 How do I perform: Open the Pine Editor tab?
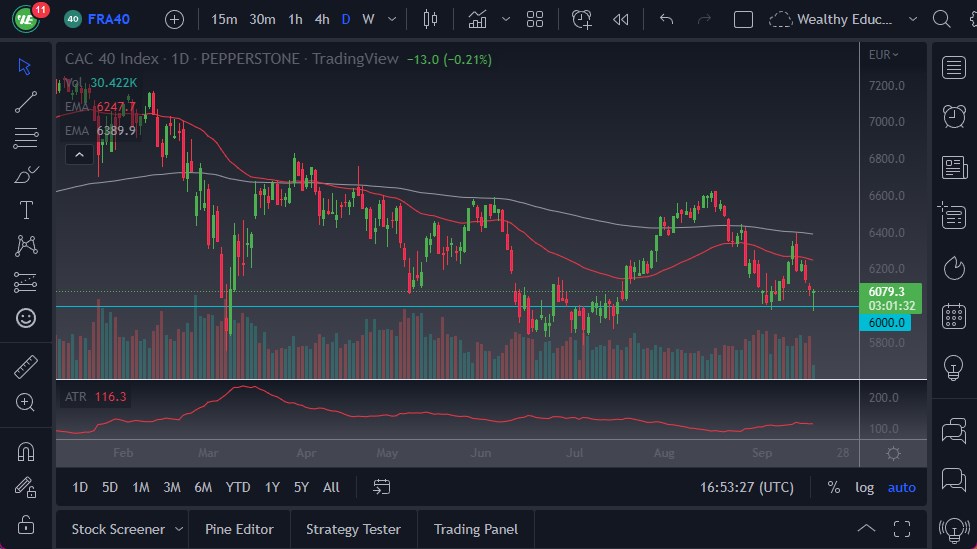pos(239,529)
